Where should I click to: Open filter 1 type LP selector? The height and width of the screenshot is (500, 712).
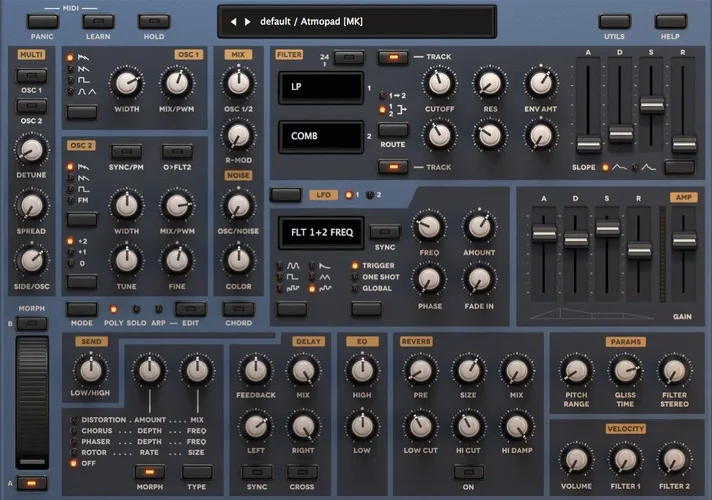[x=321, y=87]
